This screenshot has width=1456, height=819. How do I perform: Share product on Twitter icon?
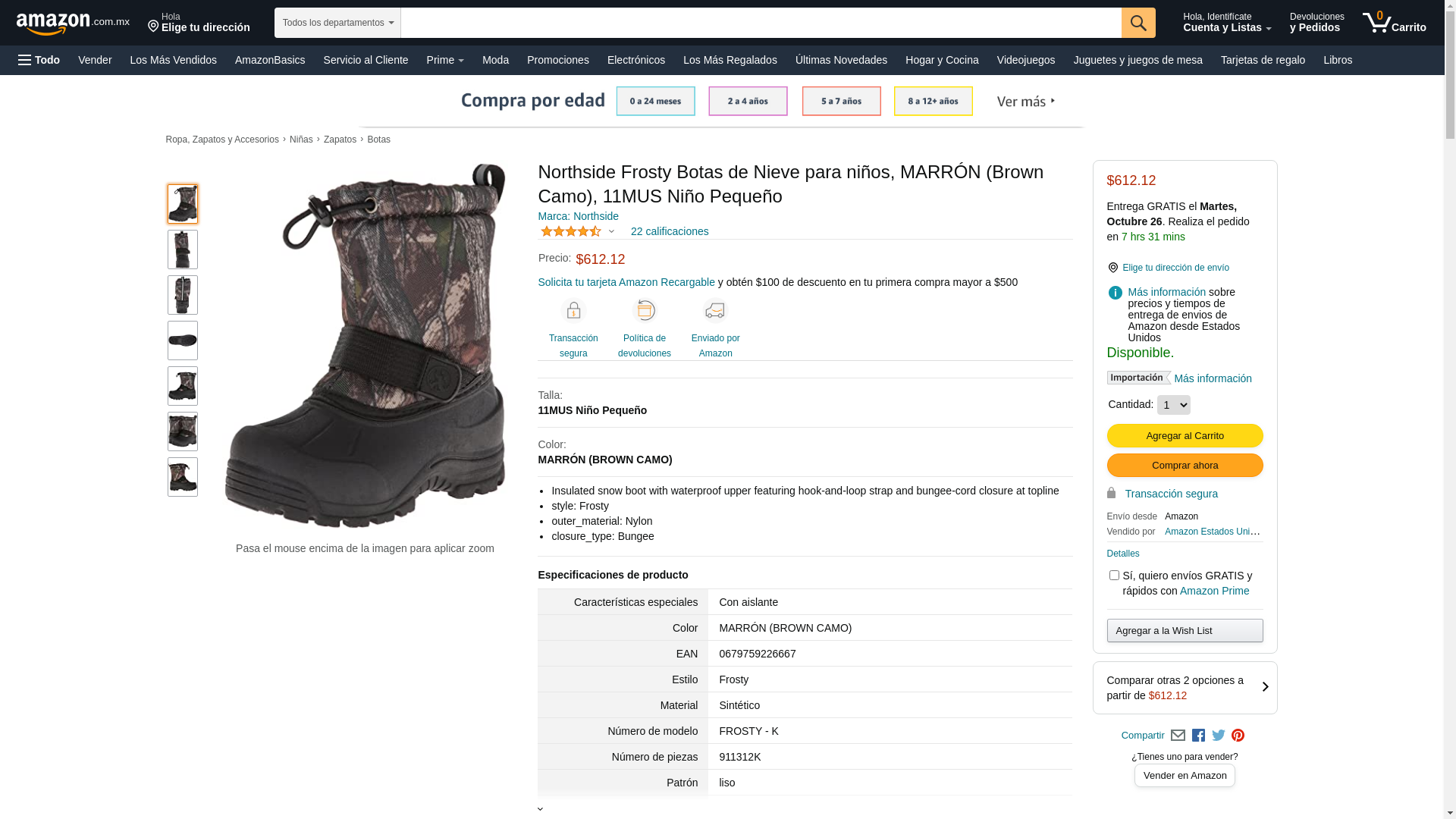1219,735
